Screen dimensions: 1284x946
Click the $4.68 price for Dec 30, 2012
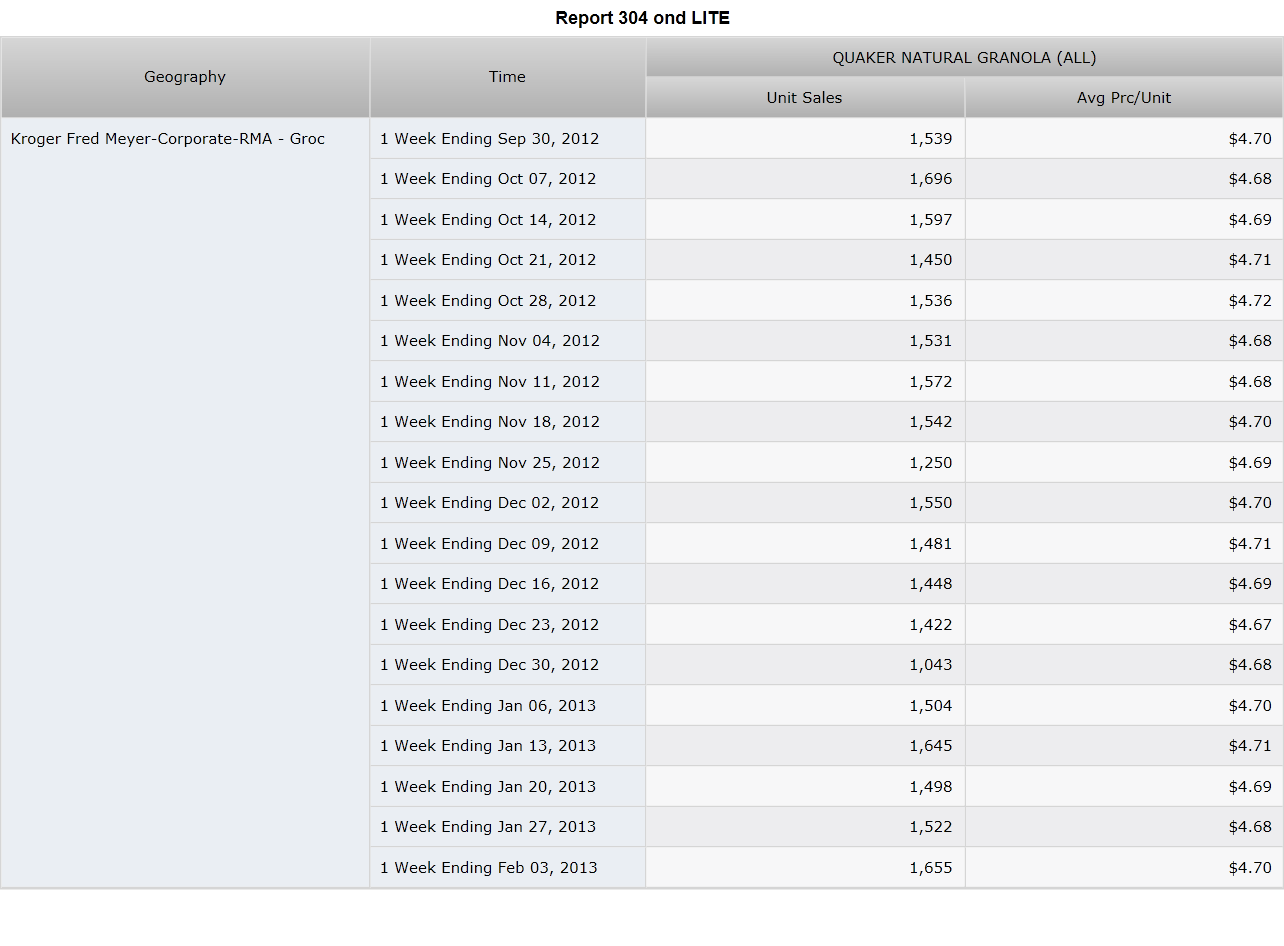pyautogui.click(x=1250, y=665)
